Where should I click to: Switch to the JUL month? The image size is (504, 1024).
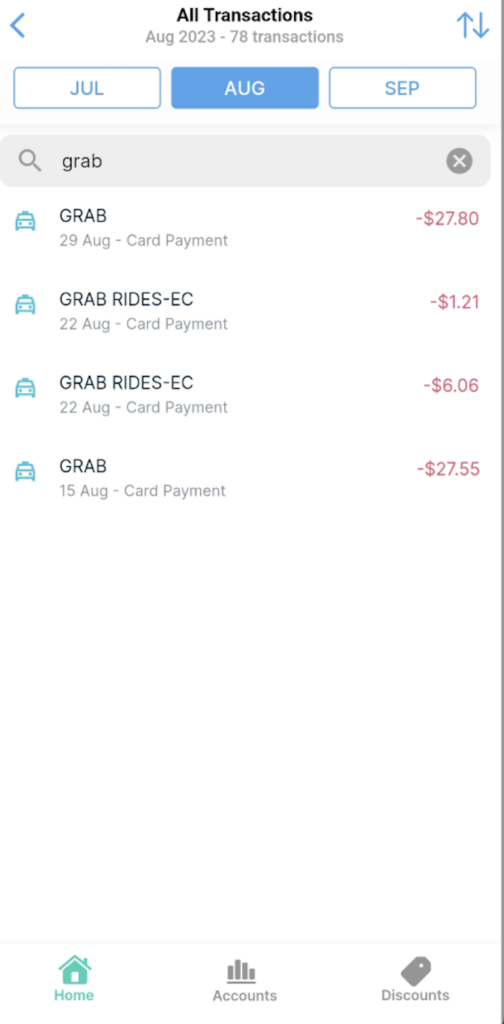(87, 88)
